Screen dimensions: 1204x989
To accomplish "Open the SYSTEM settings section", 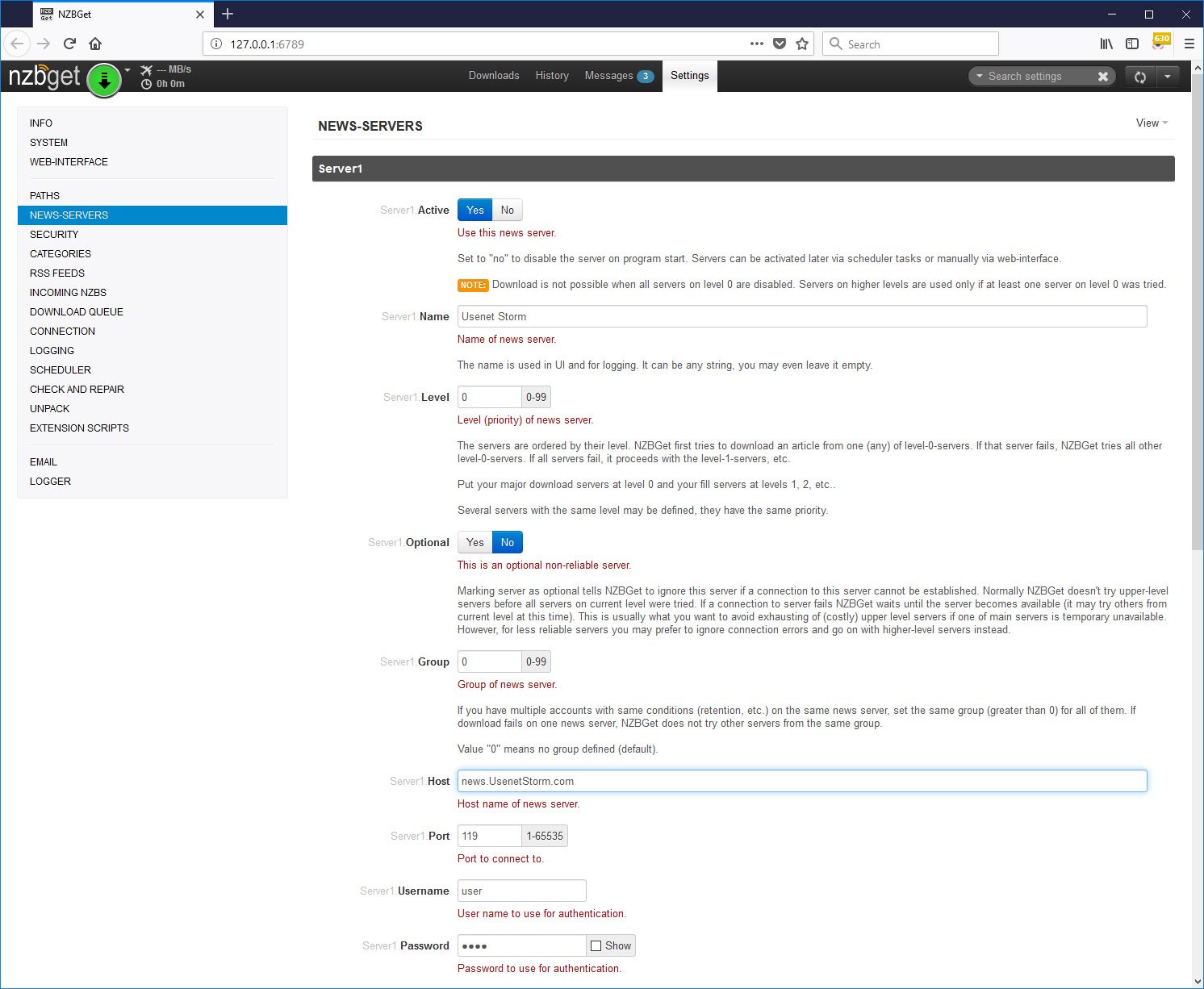I will 153,142.
